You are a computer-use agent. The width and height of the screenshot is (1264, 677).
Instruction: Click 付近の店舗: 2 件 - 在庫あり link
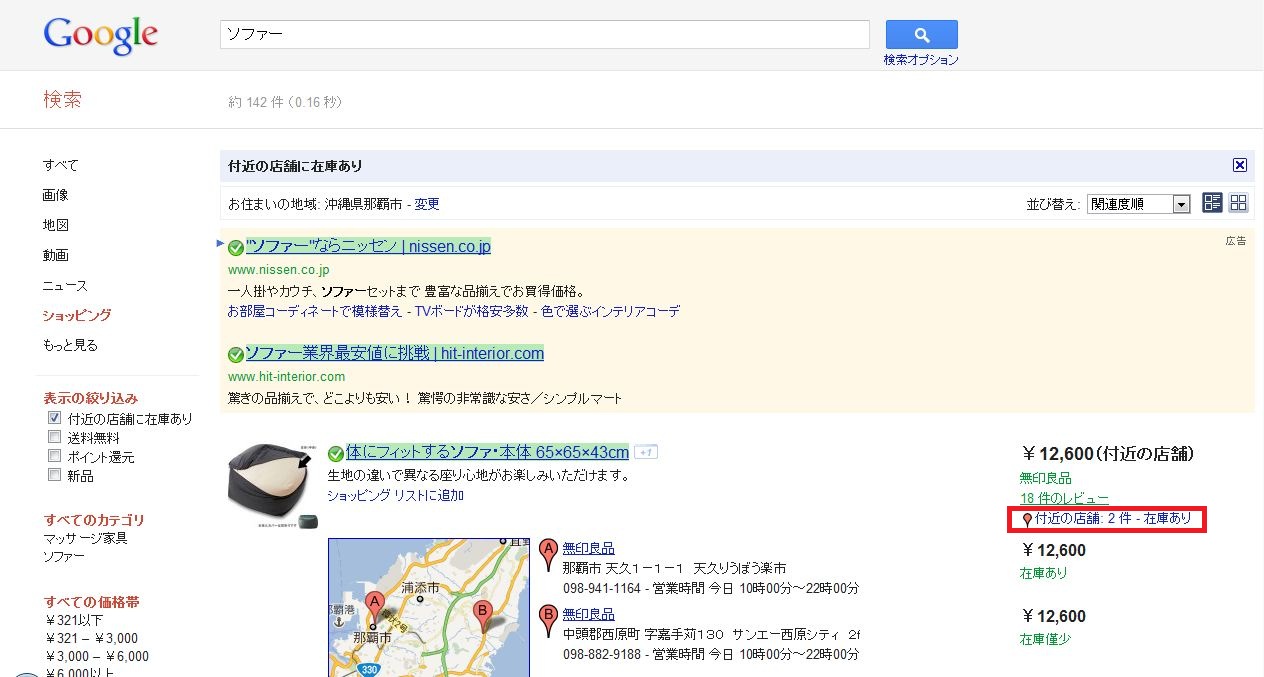(1113, 519)
